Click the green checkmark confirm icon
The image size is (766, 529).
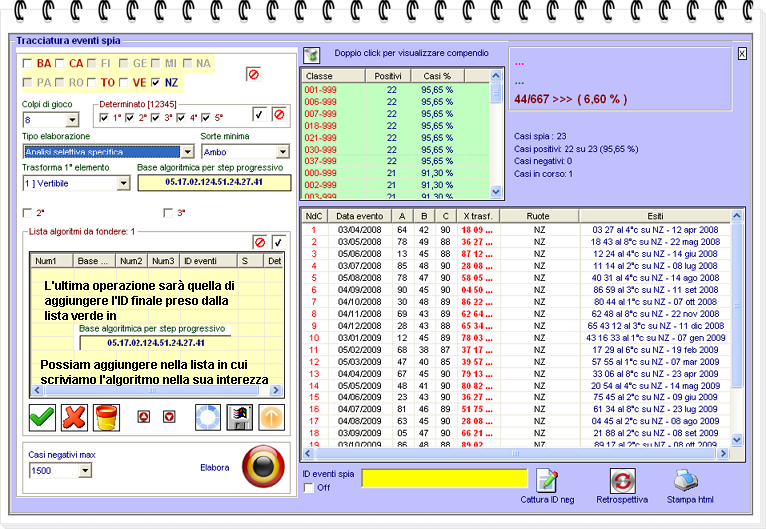point(42,417)
